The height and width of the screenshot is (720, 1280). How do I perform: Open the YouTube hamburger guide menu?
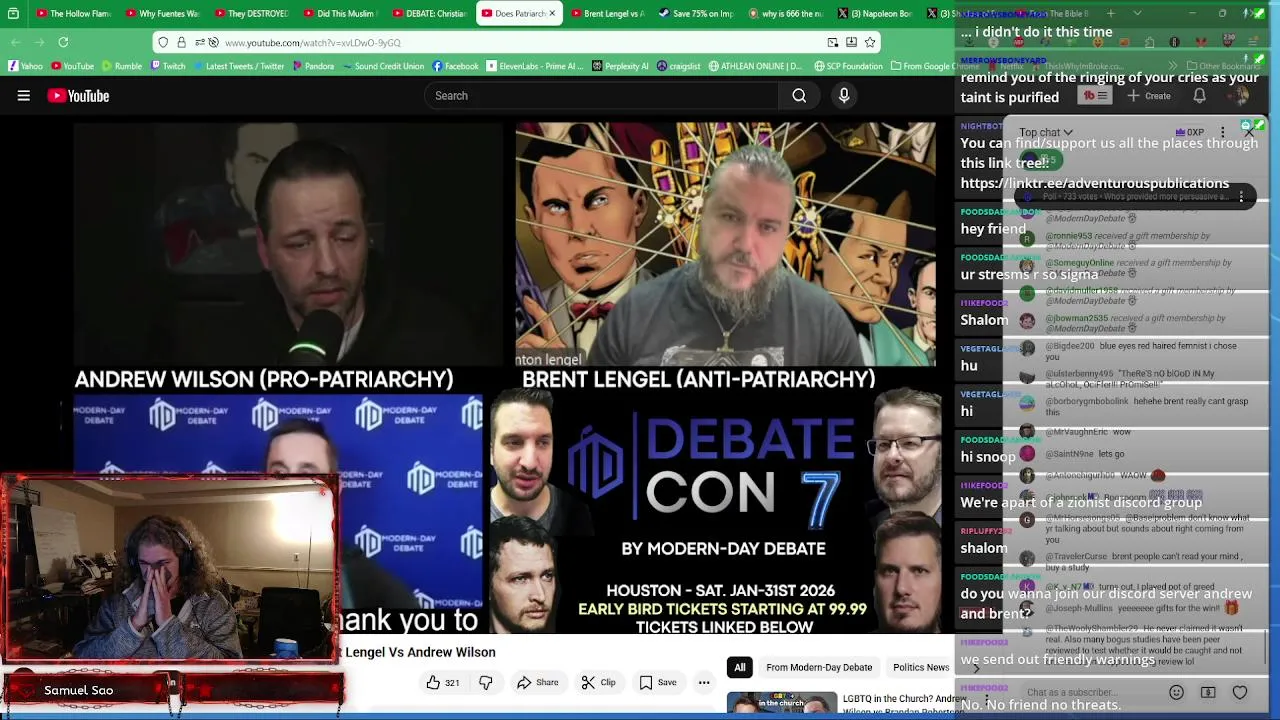[23, 96]
